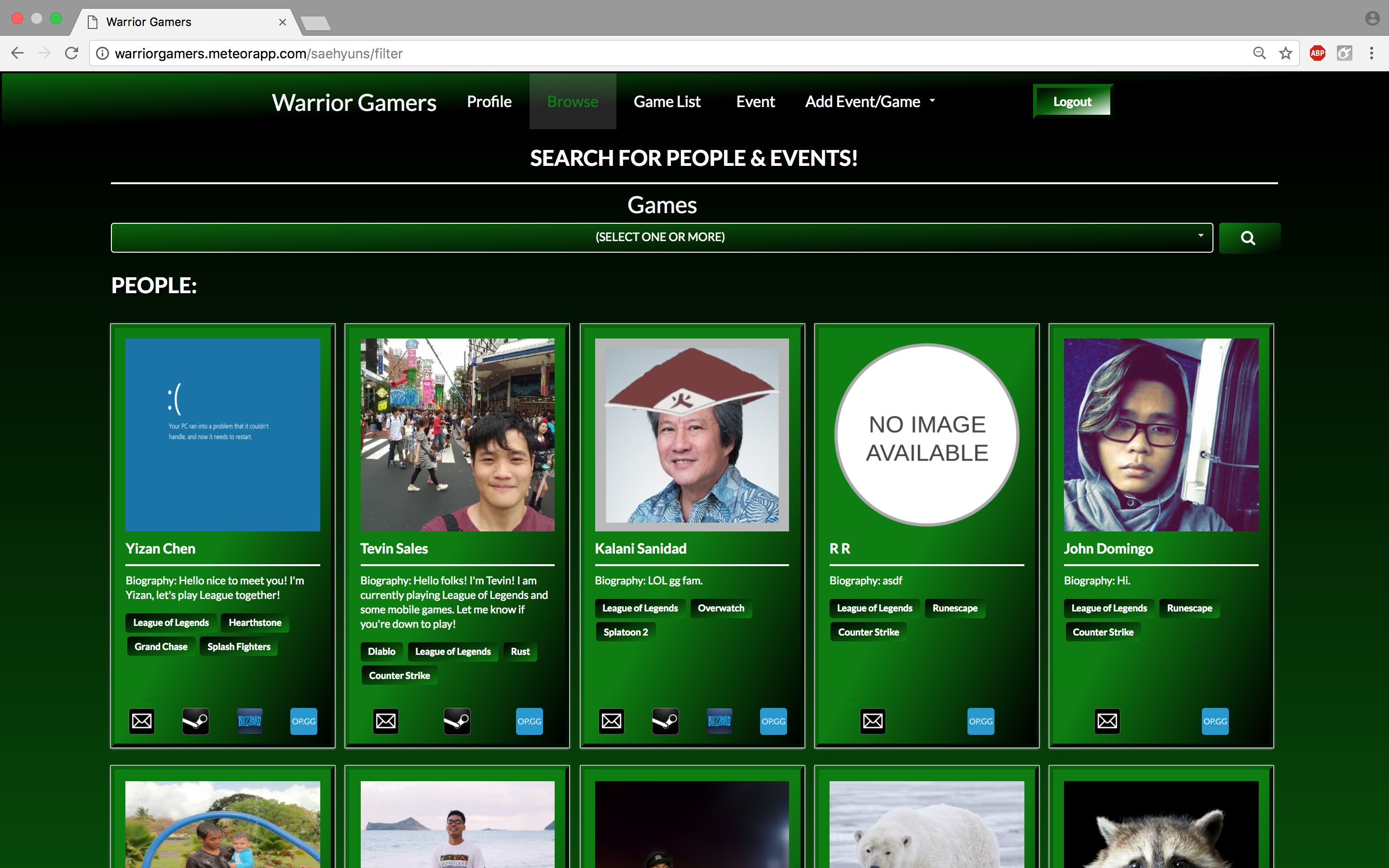
Task: Click R R's email envelope icon
Action: click(873, 721)
